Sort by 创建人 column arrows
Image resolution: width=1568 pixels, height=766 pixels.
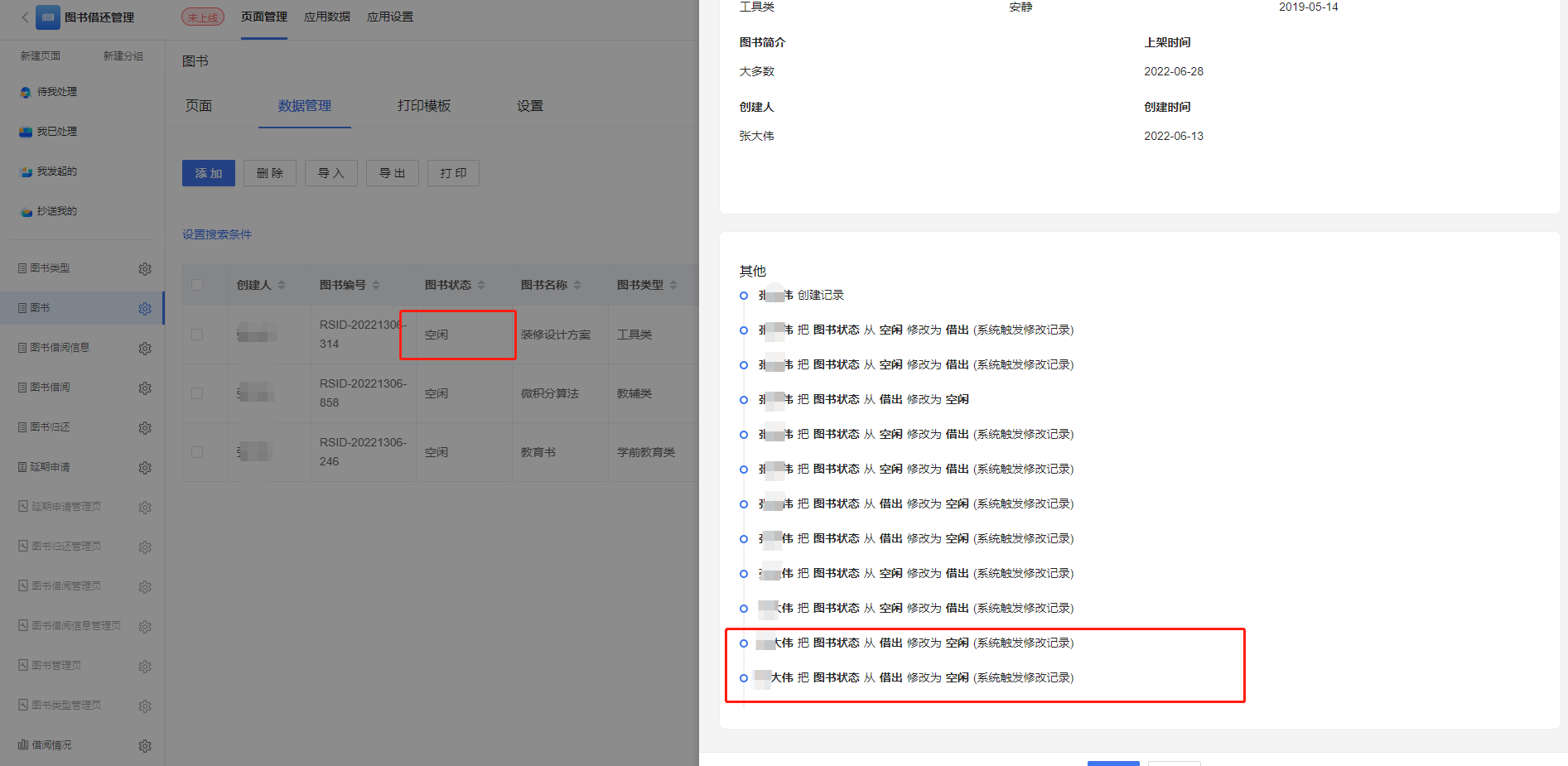point(282,285)
